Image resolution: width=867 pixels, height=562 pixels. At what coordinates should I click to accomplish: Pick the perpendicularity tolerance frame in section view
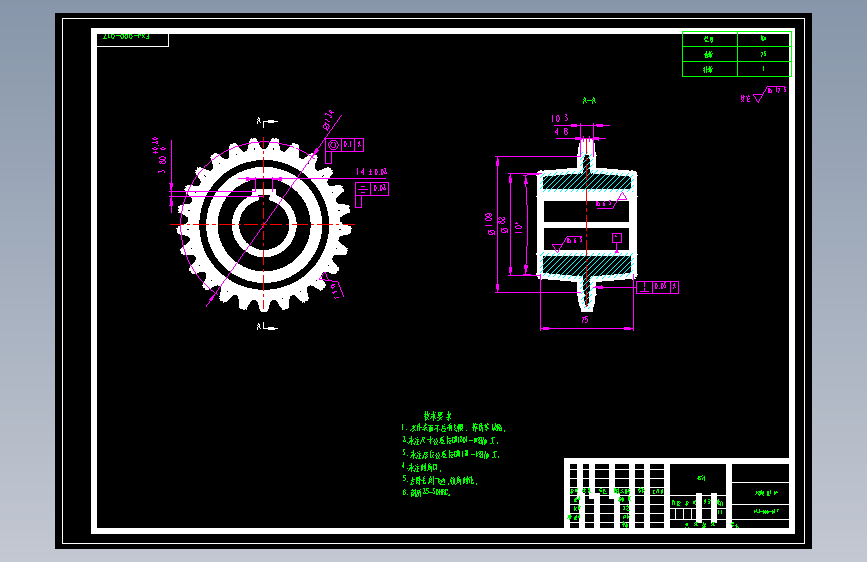click(657, 287)
